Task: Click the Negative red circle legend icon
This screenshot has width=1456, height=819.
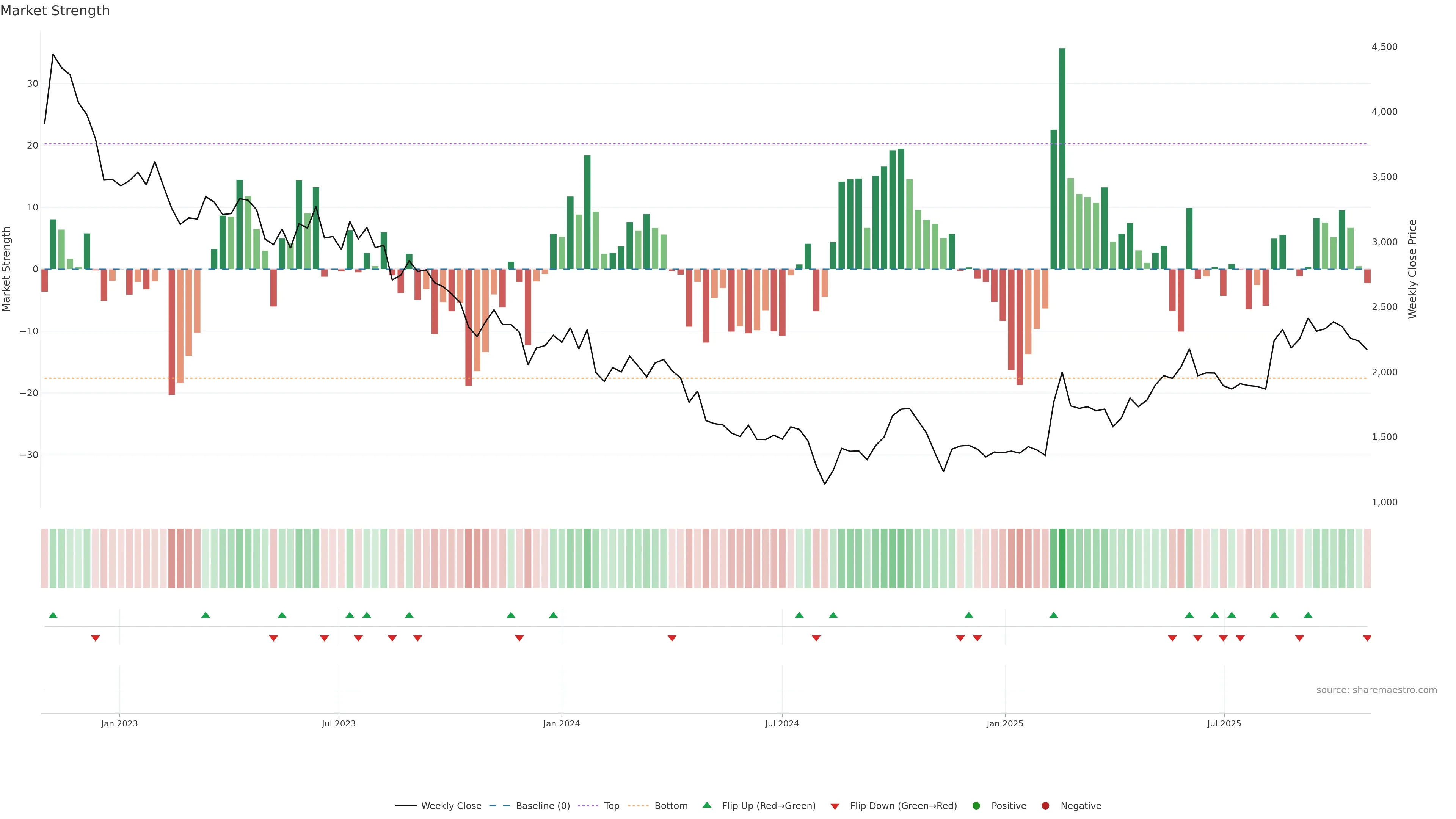Action: pos(1045,806)
